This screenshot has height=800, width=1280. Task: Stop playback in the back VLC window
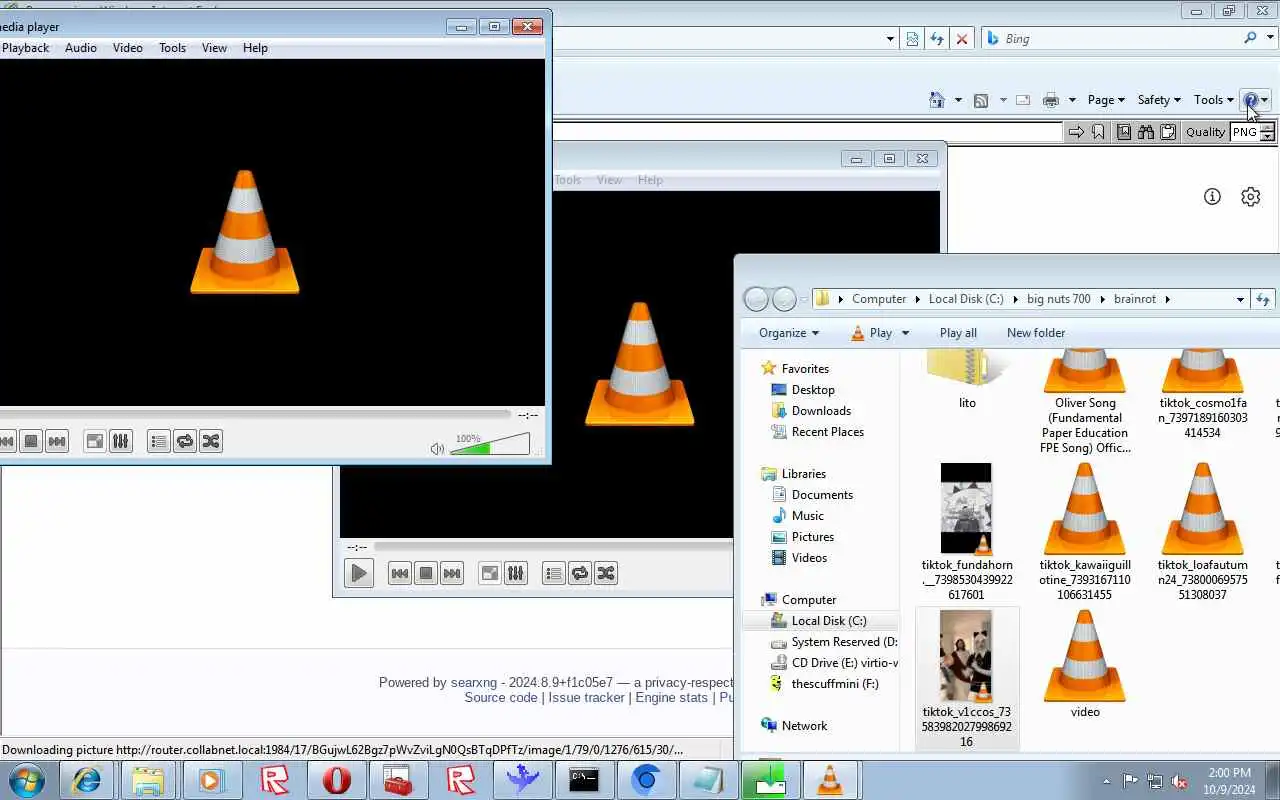click(x=425, y=573)
